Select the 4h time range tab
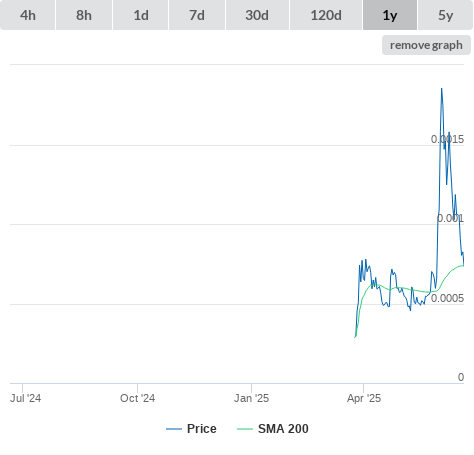474x455 pixels. [28, 15]
